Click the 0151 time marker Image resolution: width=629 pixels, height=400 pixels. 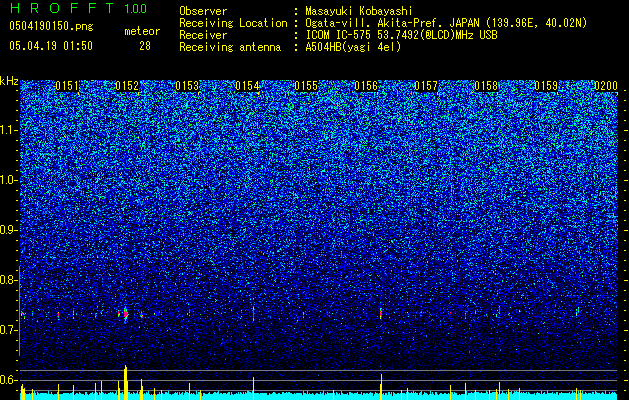tap(67, 86)
